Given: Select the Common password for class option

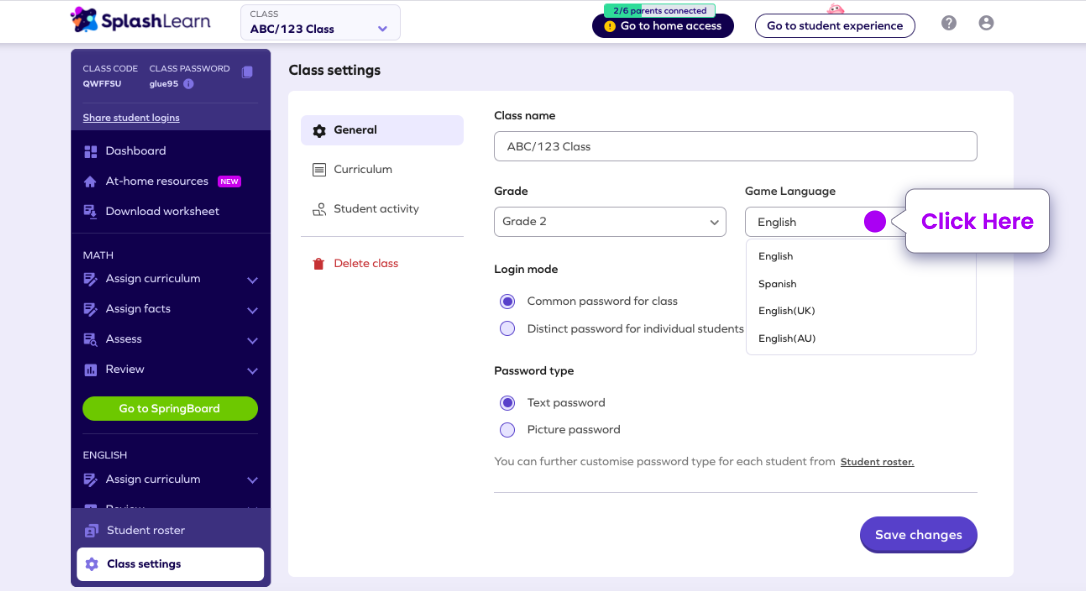Looking at the screenshot, I should (x=509, y=301).
